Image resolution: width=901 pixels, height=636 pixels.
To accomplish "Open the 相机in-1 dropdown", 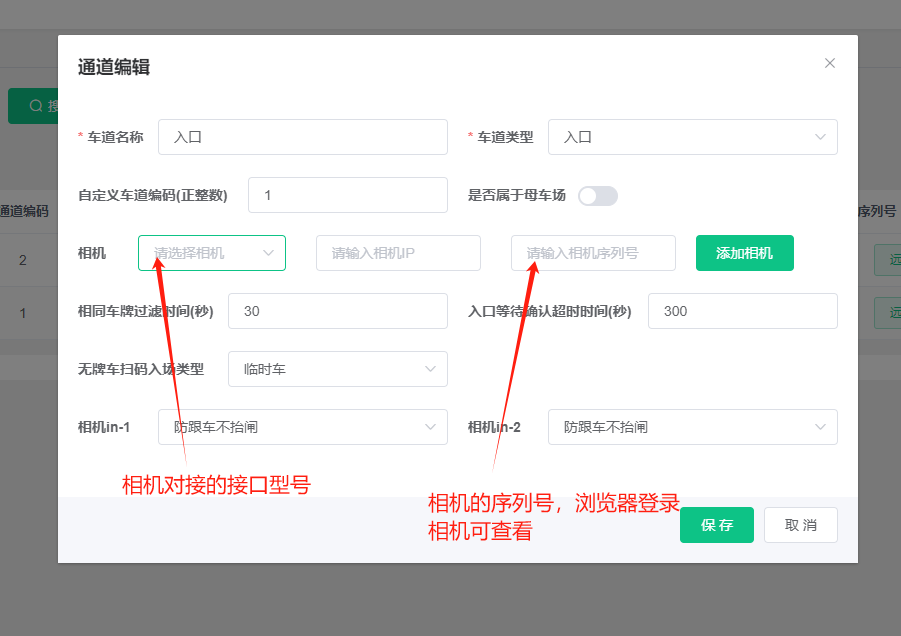I will 302,427.
